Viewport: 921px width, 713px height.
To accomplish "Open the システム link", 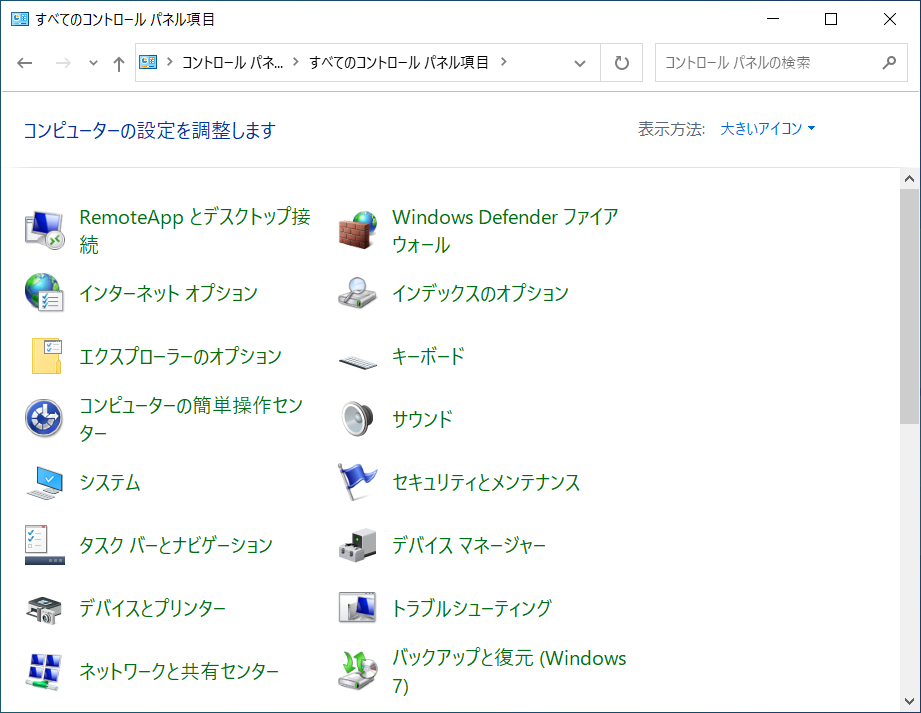I will point(110,482).
